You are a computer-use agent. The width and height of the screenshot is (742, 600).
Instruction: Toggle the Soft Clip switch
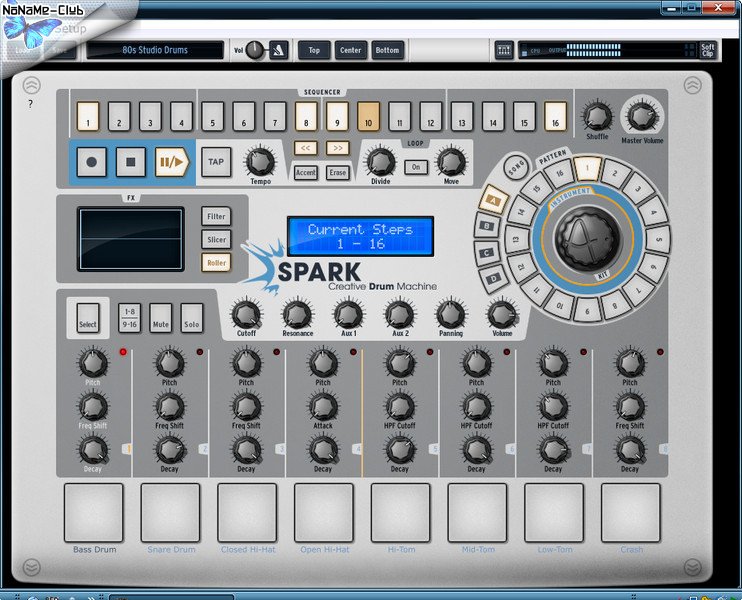(x=708, y=50)
